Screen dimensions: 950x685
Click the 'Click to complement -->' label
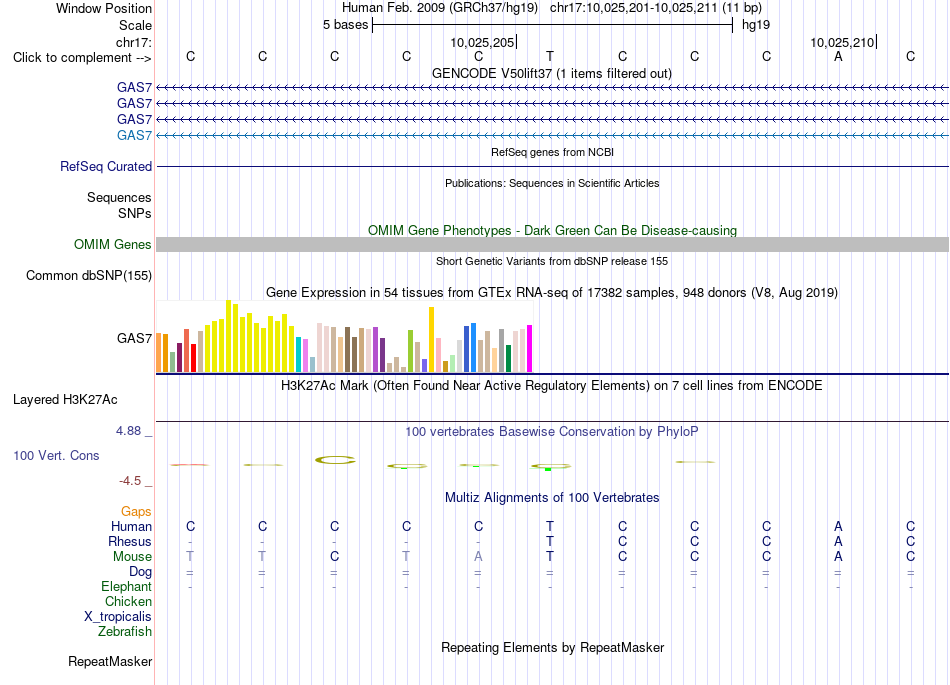pos(82,58)
